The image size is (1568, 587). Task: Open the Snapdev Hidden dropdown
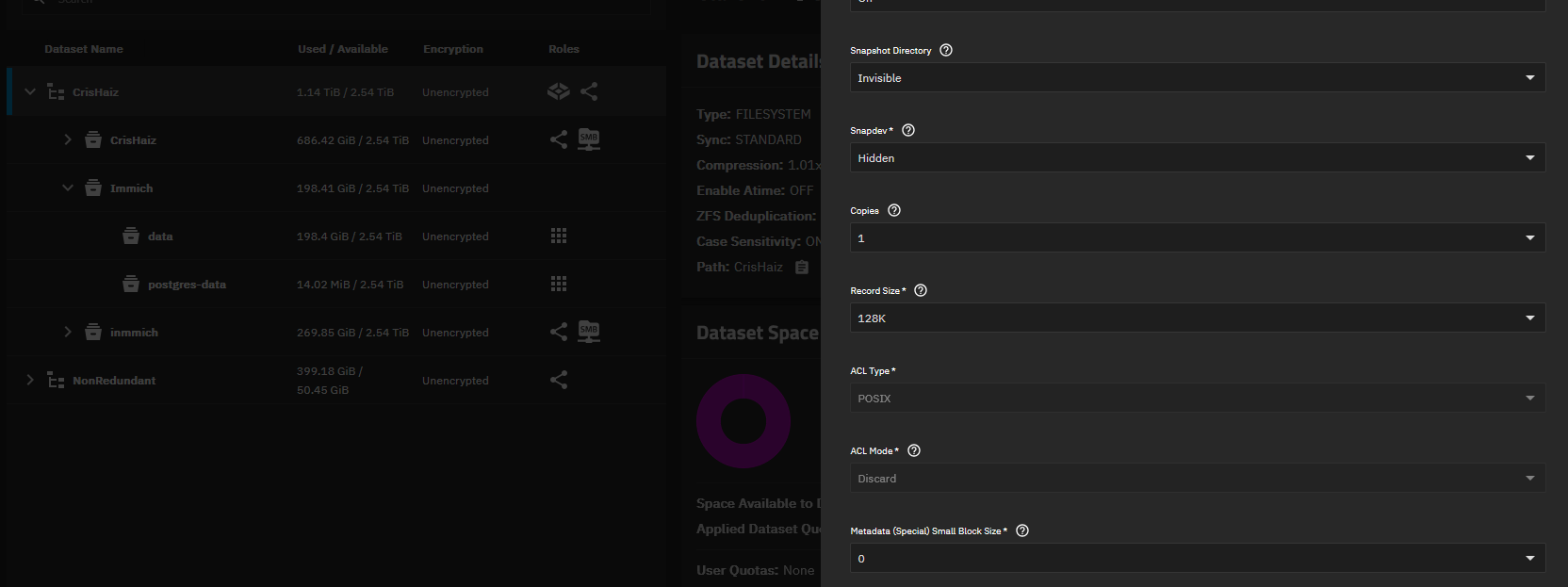pos(1197,157)
